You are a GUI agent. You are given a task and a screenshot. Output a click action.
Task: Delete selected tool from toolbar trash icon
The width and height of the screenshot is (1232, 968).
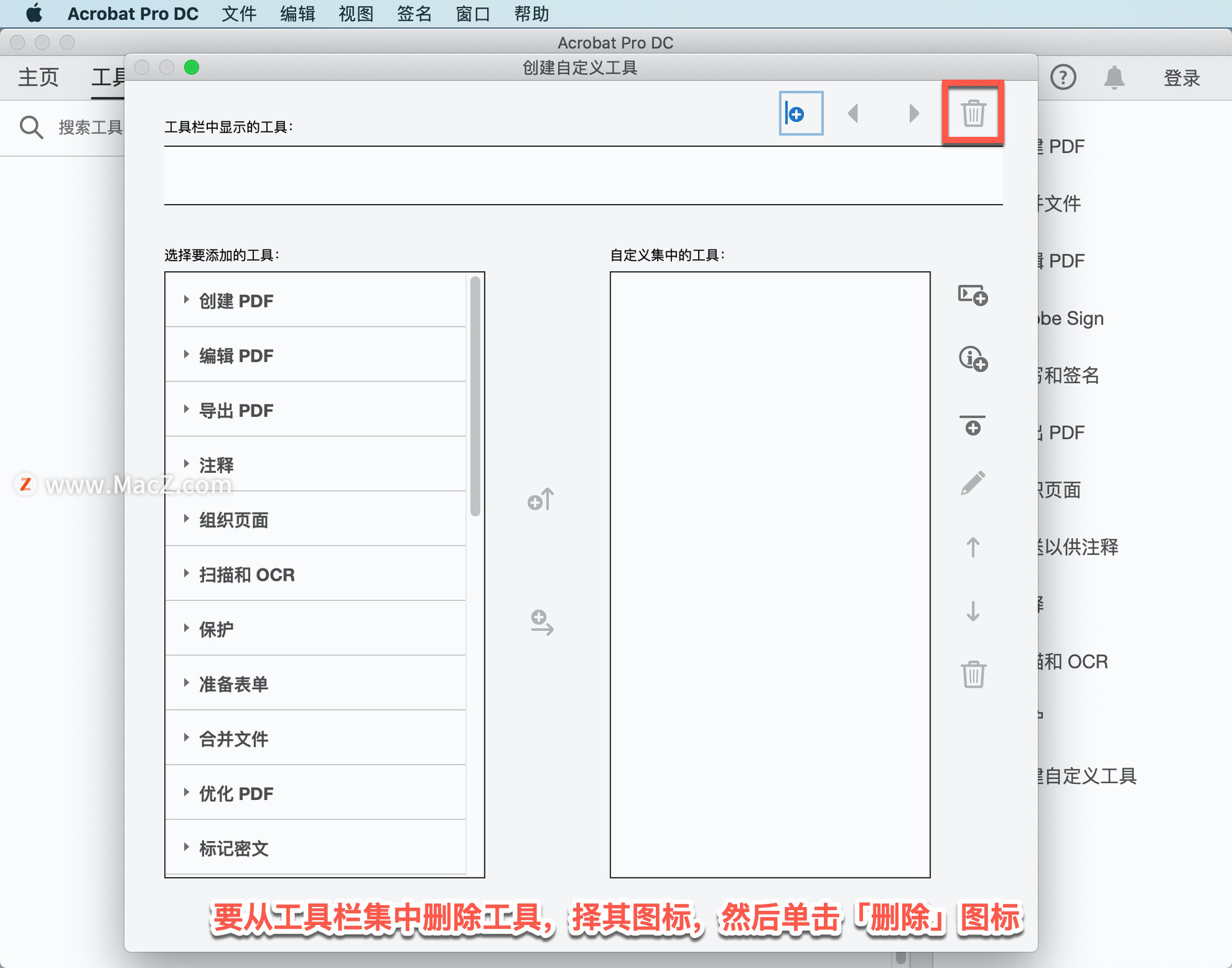(973, 114)
